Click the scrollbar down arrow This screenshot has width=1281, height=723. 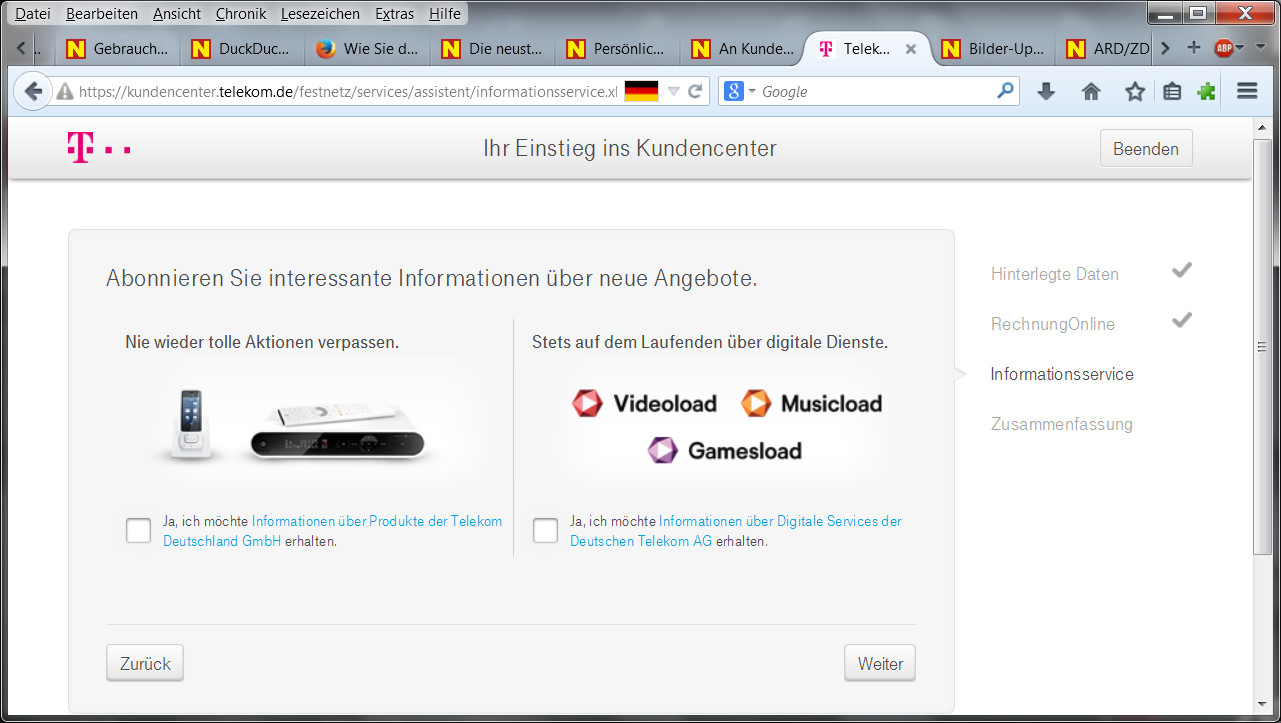1262,706
